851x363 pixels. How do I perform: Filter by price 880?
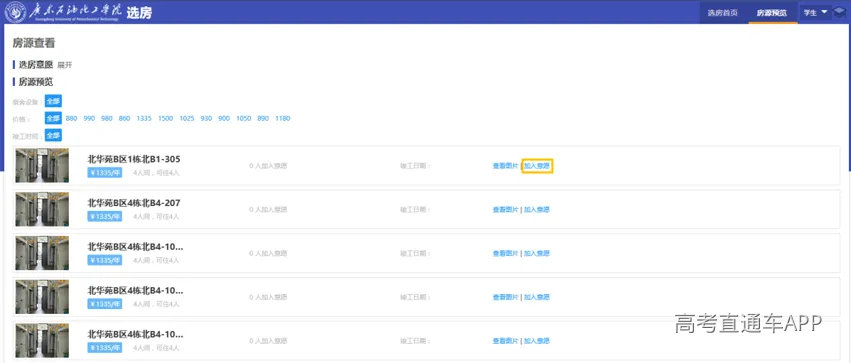[72, 118]
